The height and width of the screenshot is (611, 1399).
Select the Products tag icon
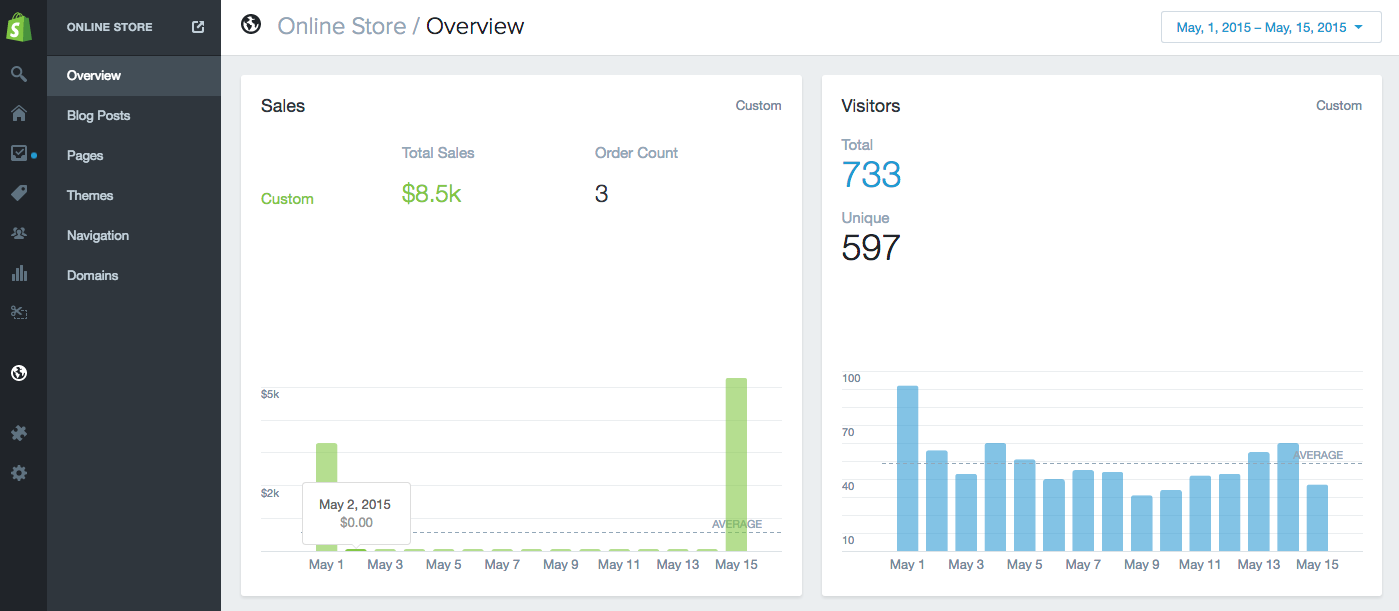20,193
